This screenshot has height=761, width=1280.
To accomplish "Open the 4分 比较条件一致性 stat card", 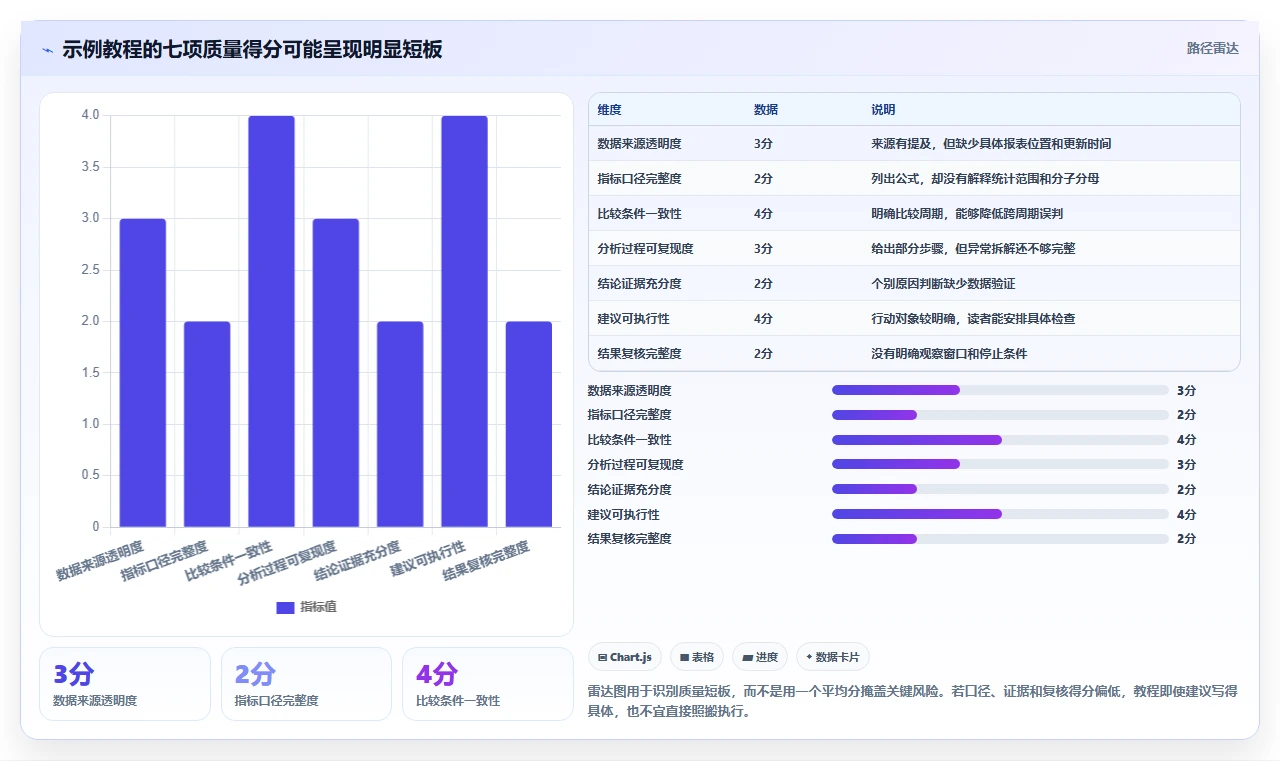I will [488, 684].
